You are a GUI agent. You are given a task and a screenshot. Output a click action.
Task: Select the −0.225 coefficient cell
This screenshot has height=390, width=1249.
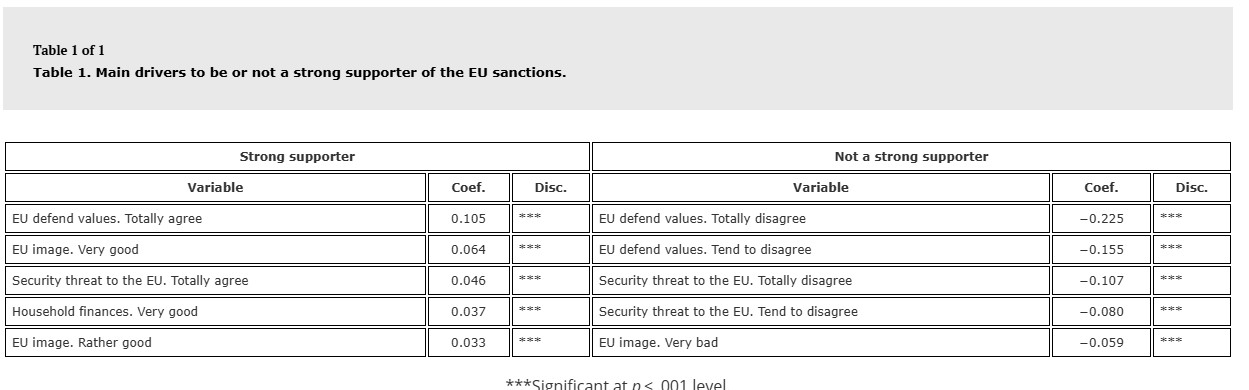pyautogui.click(x=1101, y=219)
